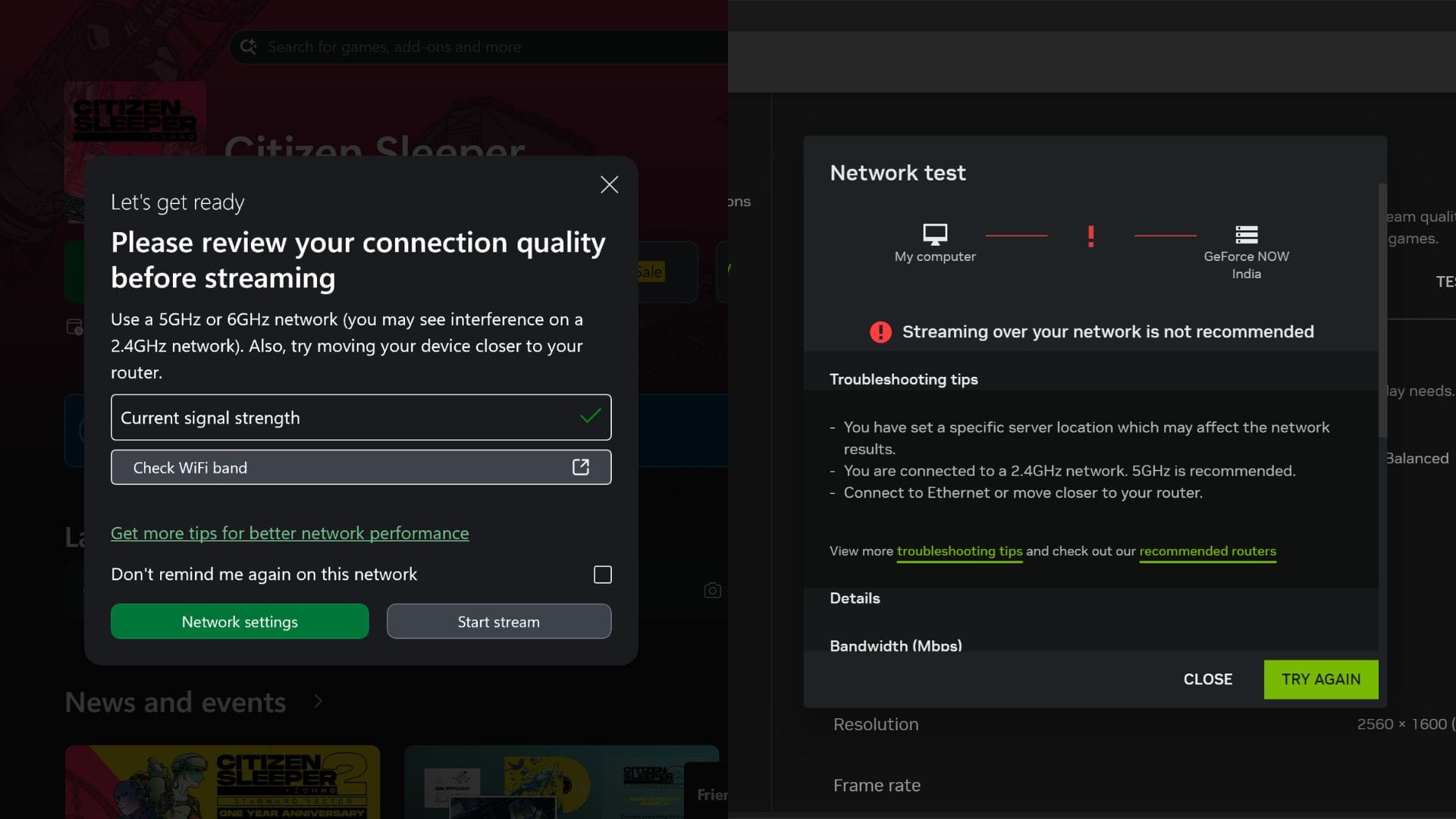The height and width of the screenshot is (819, 1456).
Task: Click the warning circle icon beside streaming recommendation
Action: click(880, 331)
